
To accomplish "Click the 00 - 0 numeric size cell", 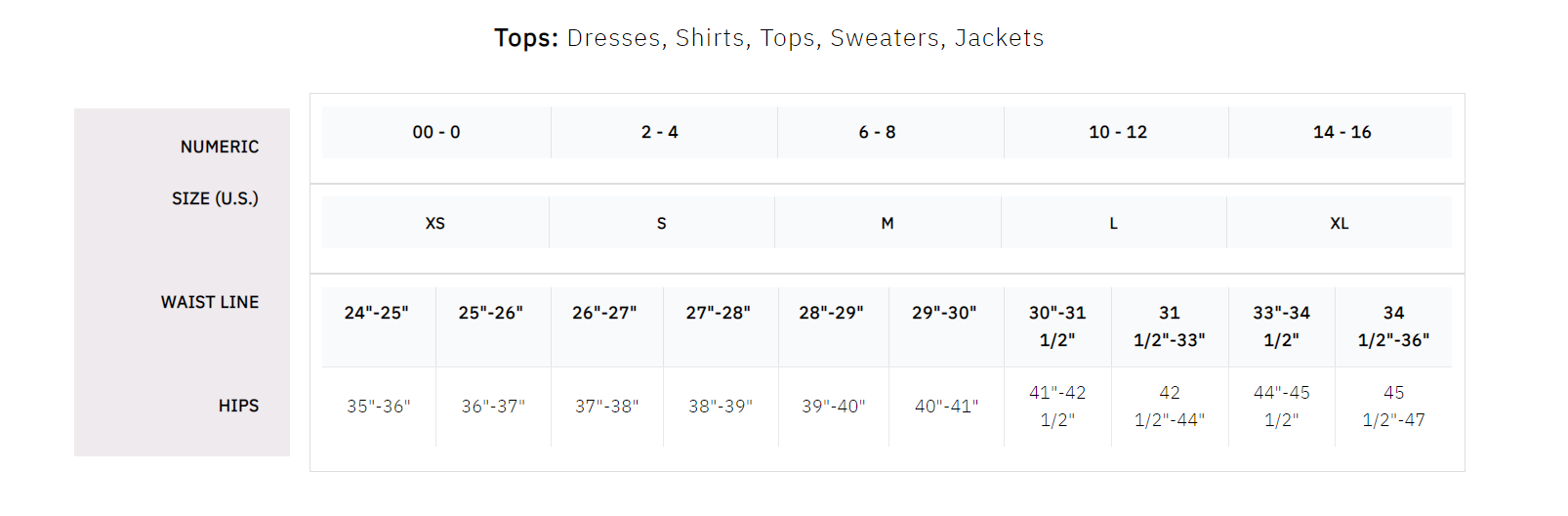I will tap(435, 132).
